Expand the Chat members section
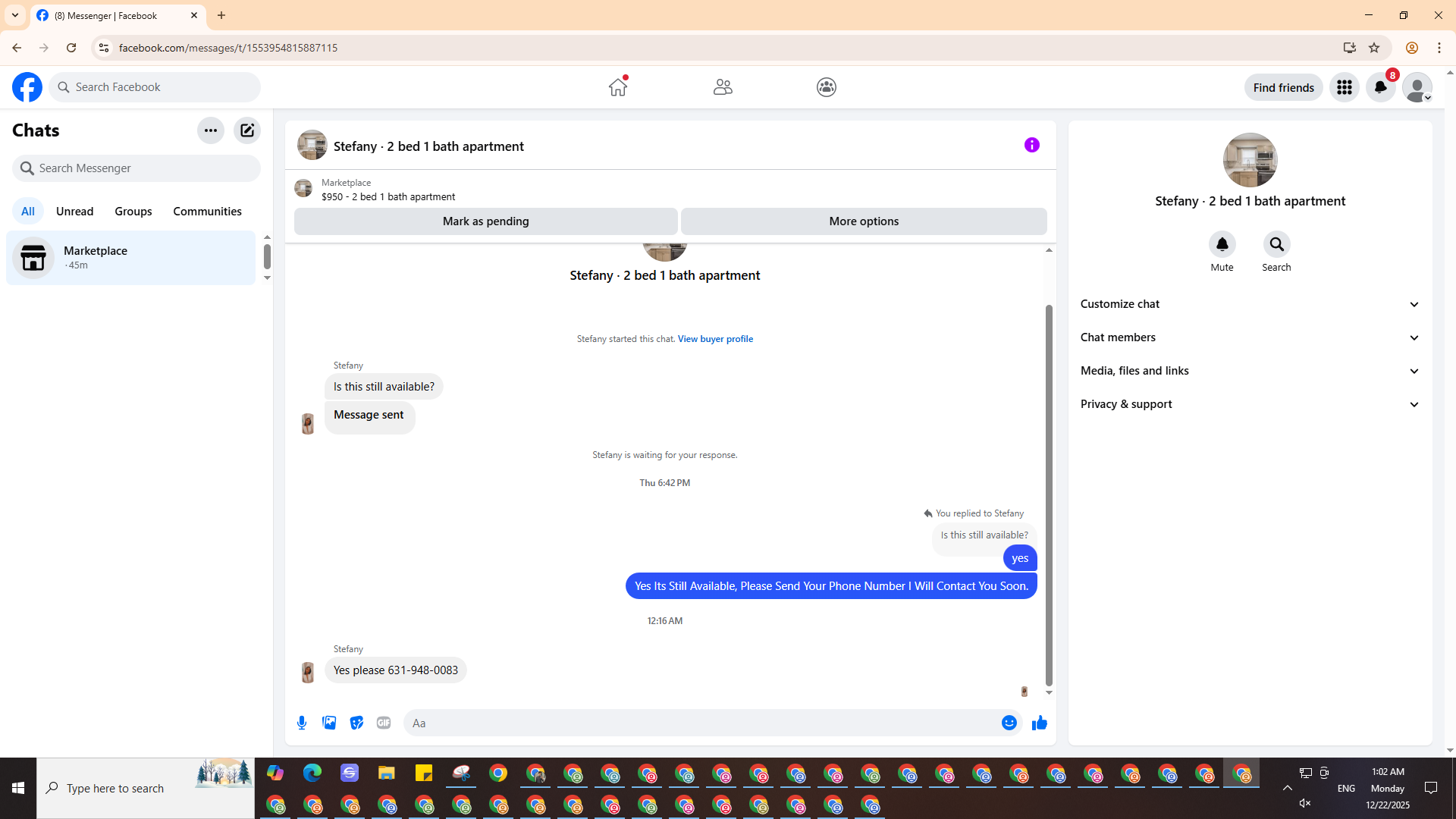The width and height of the screenshot is (1456, 819). (x=1250, y=337)
